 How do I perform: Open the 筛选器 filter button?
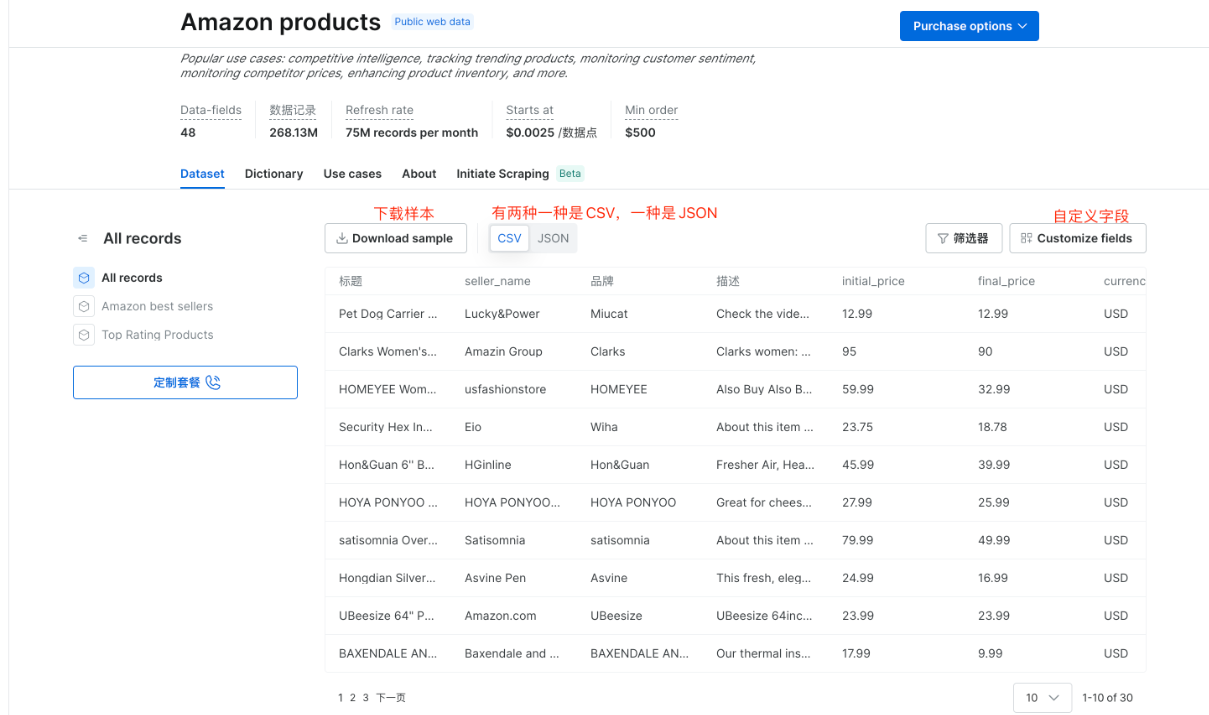click(x=964, y=238)
